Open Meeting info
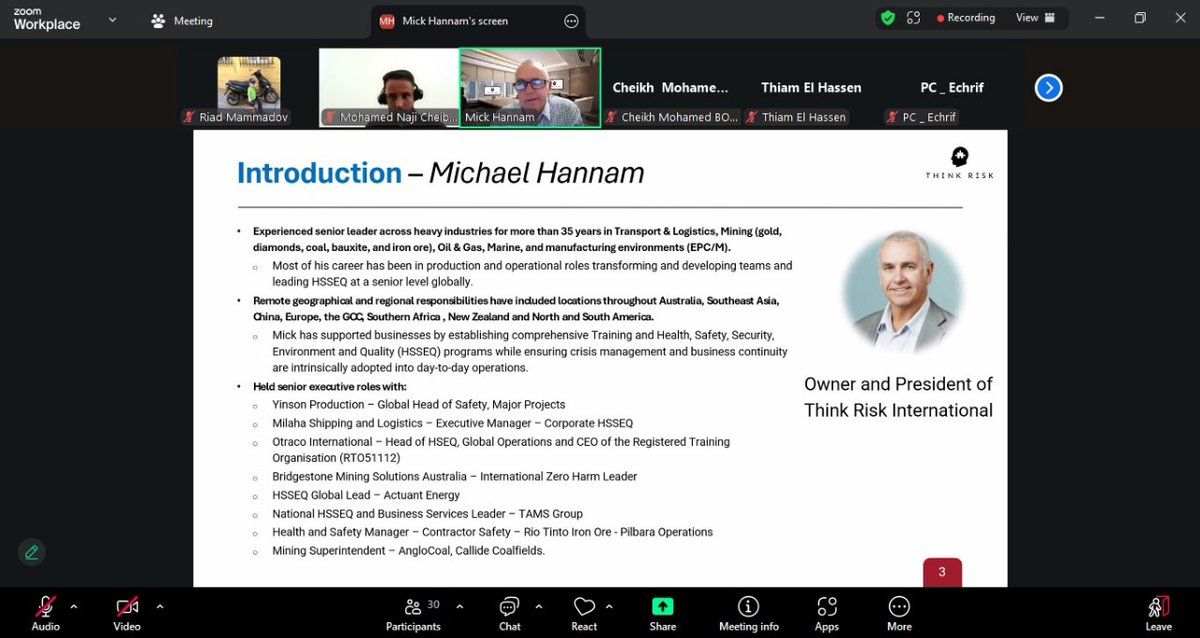 748,611
